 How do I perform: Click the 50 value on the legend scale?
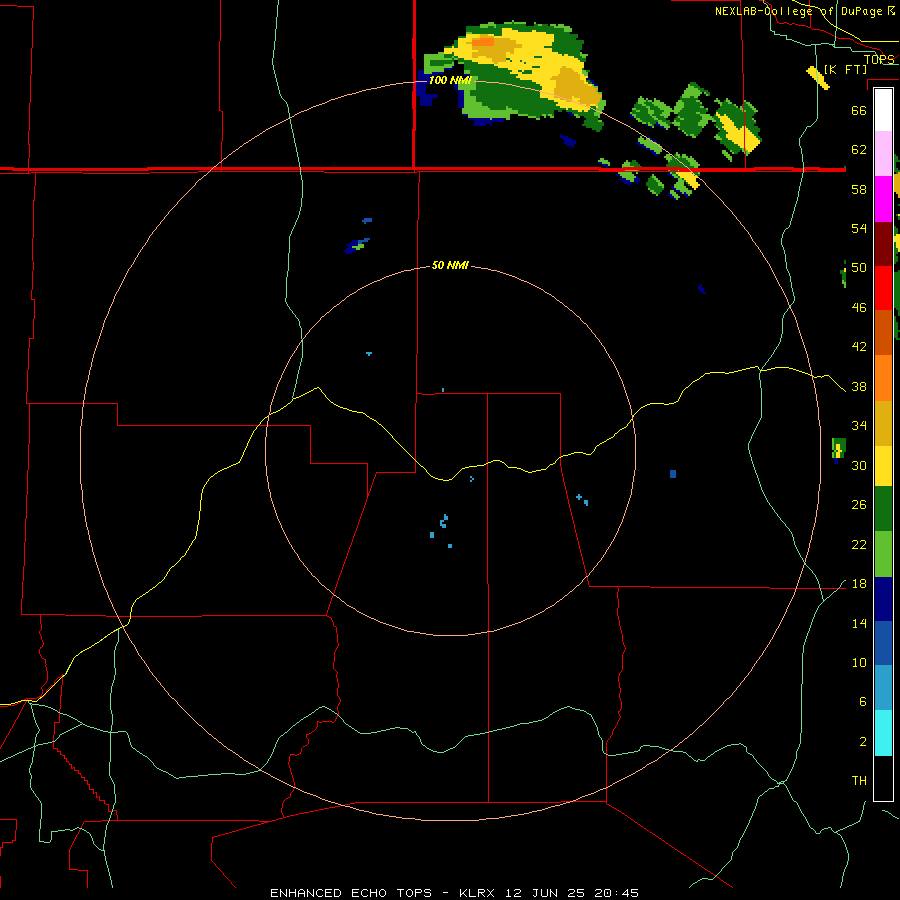[x=859, y=268]
